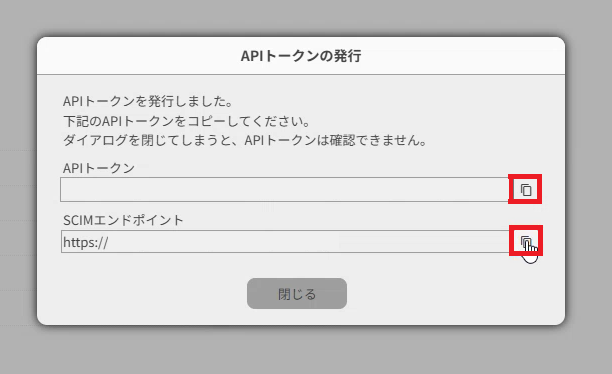Viewport: 612px width, 374px height.
Task: Click the '下記のAPIトークンをコピーしてください。' line
Action: point(187,121)
